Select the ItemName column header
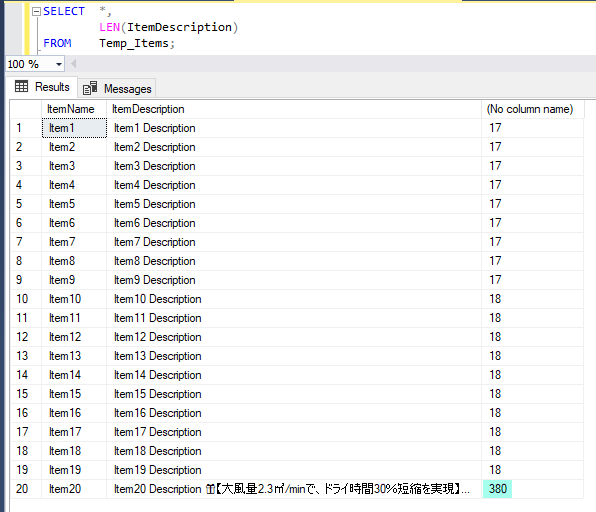 74,109
